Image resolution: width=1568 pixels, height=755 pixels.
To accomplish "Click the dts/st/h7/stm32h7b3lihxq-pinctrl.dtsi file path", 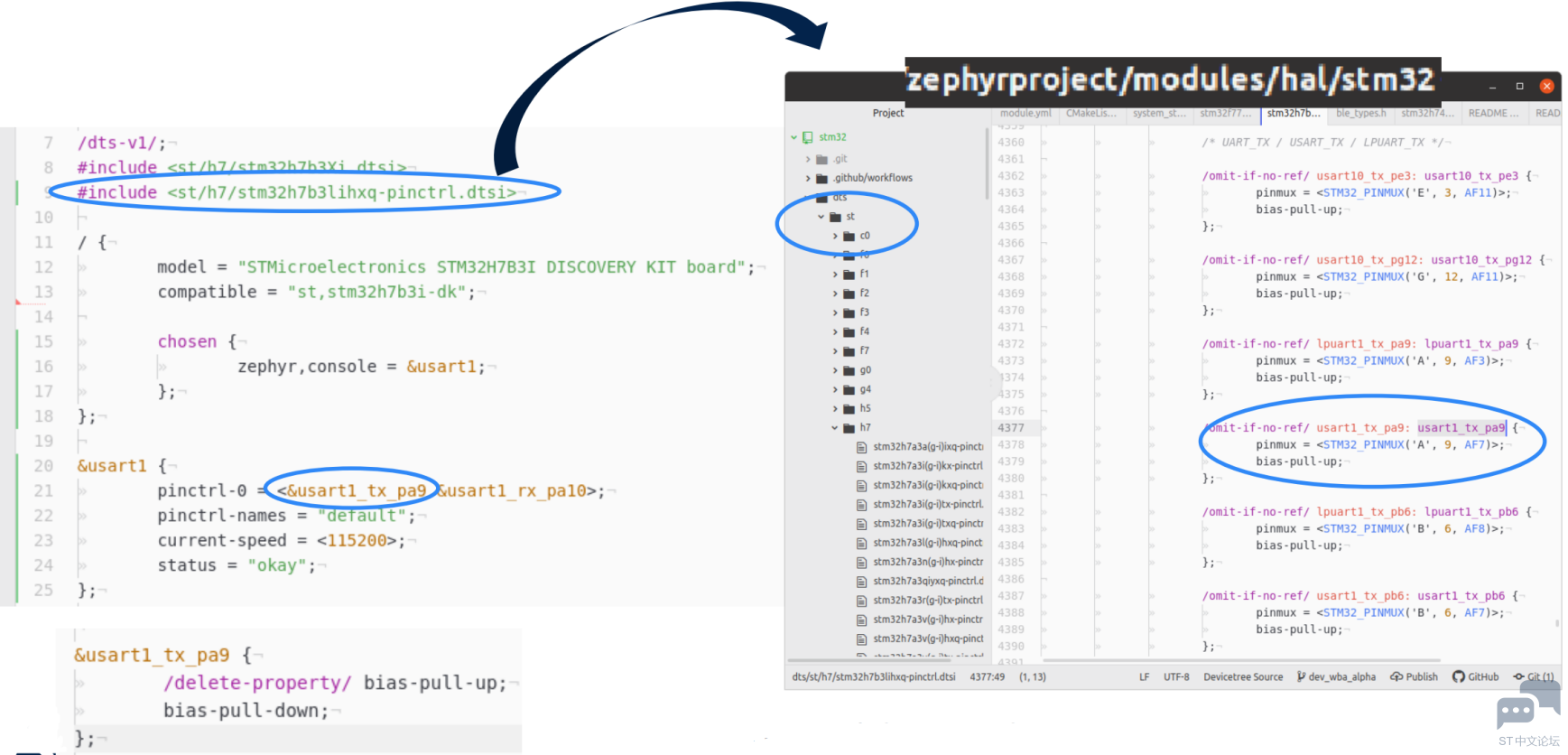I will click(x=874, y=676).
